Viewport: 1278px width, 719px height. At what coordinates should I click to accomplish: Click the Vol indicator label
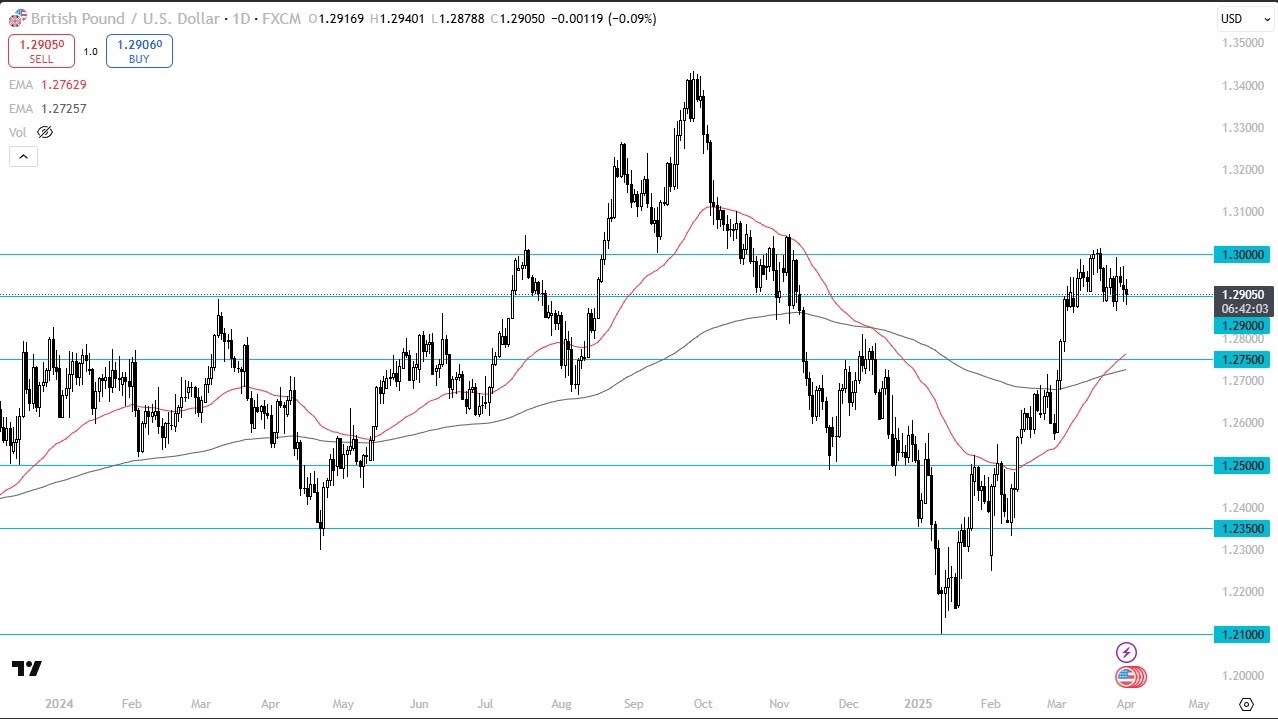17,132
